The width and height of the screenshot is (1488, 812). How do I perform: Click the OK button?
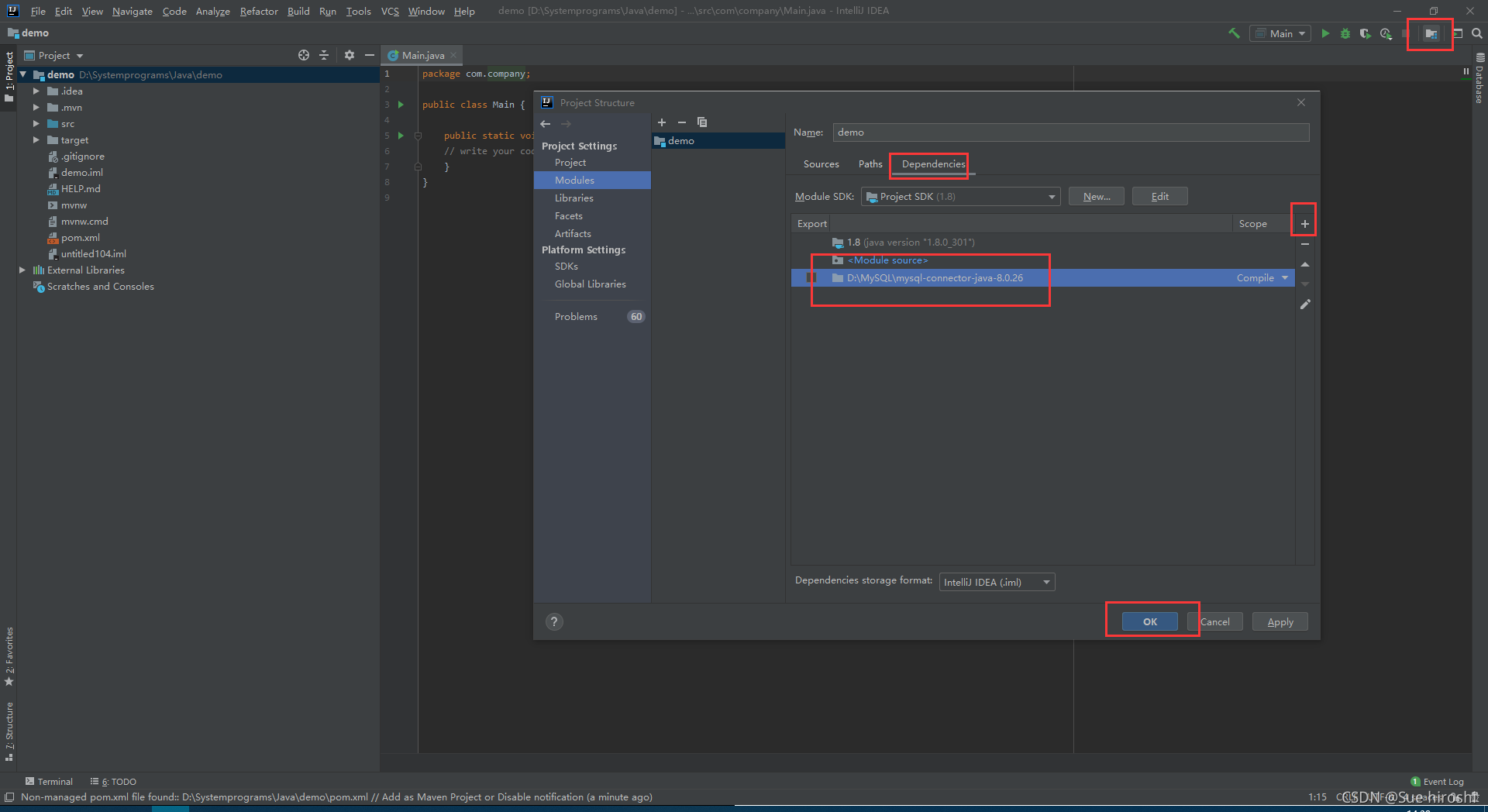pyautogui.click(x=1150, y=621)
